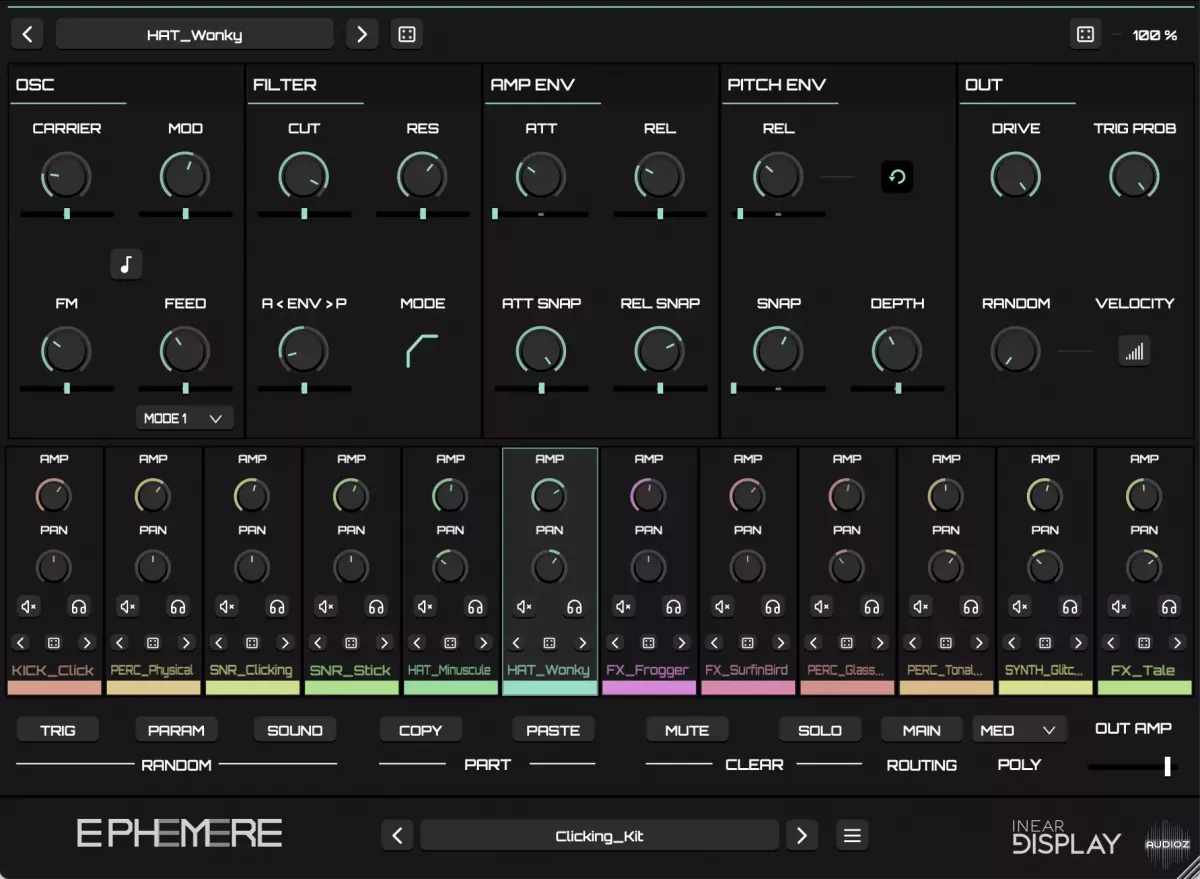This screenshot has width=1200, height=879.
Task: Select filter mode shape icon
Action: (x=422, y=350)
